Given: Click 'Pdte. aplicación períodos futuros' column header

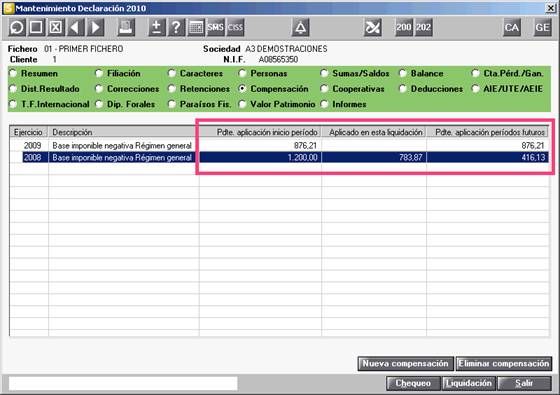Looking at the screenshot, I should pos(488,132).
